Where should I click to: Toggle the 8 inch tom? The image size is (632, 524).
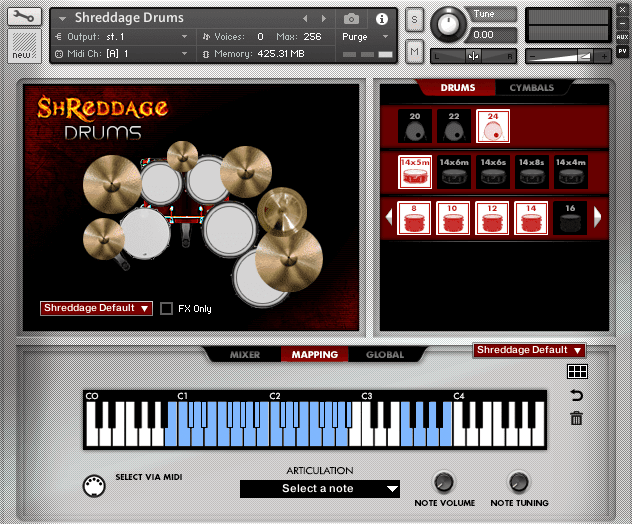414,218
